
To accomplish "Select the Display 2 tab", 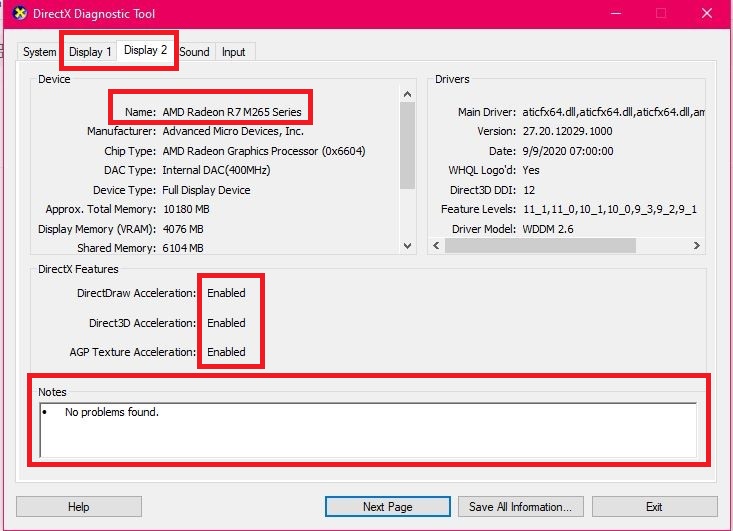I will [x=145, y=50].
